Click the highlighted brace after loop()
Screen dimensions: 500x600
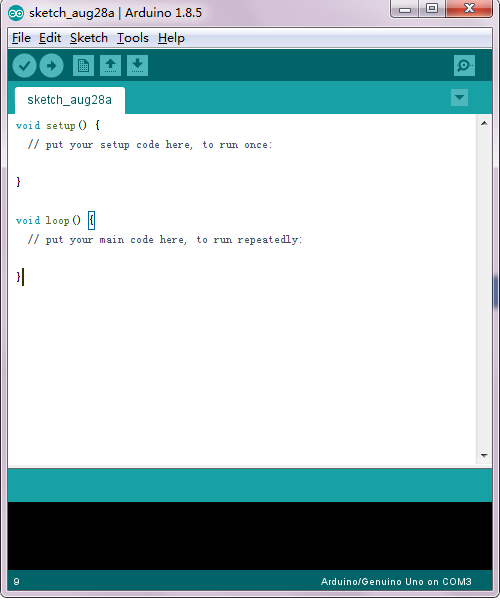91,220
